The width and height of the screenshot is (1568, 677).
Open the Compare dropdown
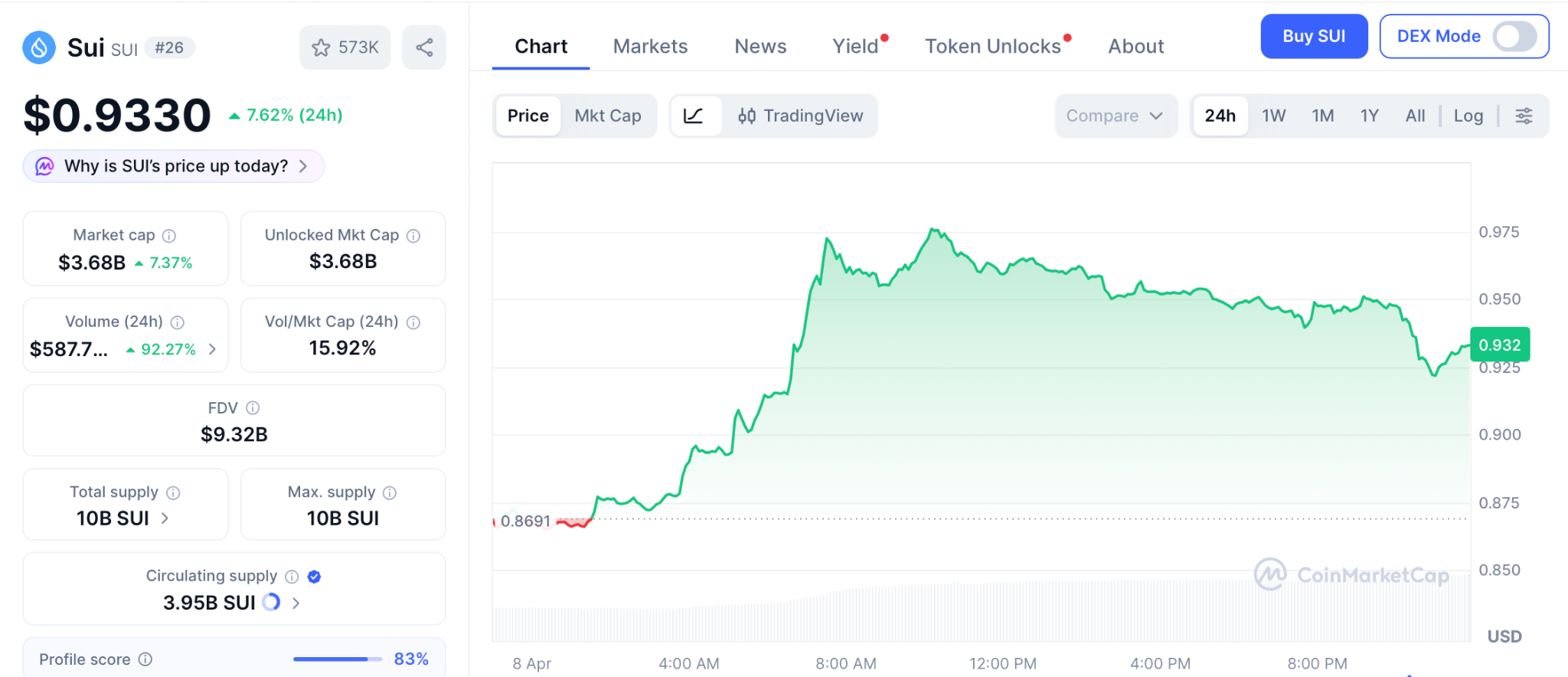(1115, 116)
